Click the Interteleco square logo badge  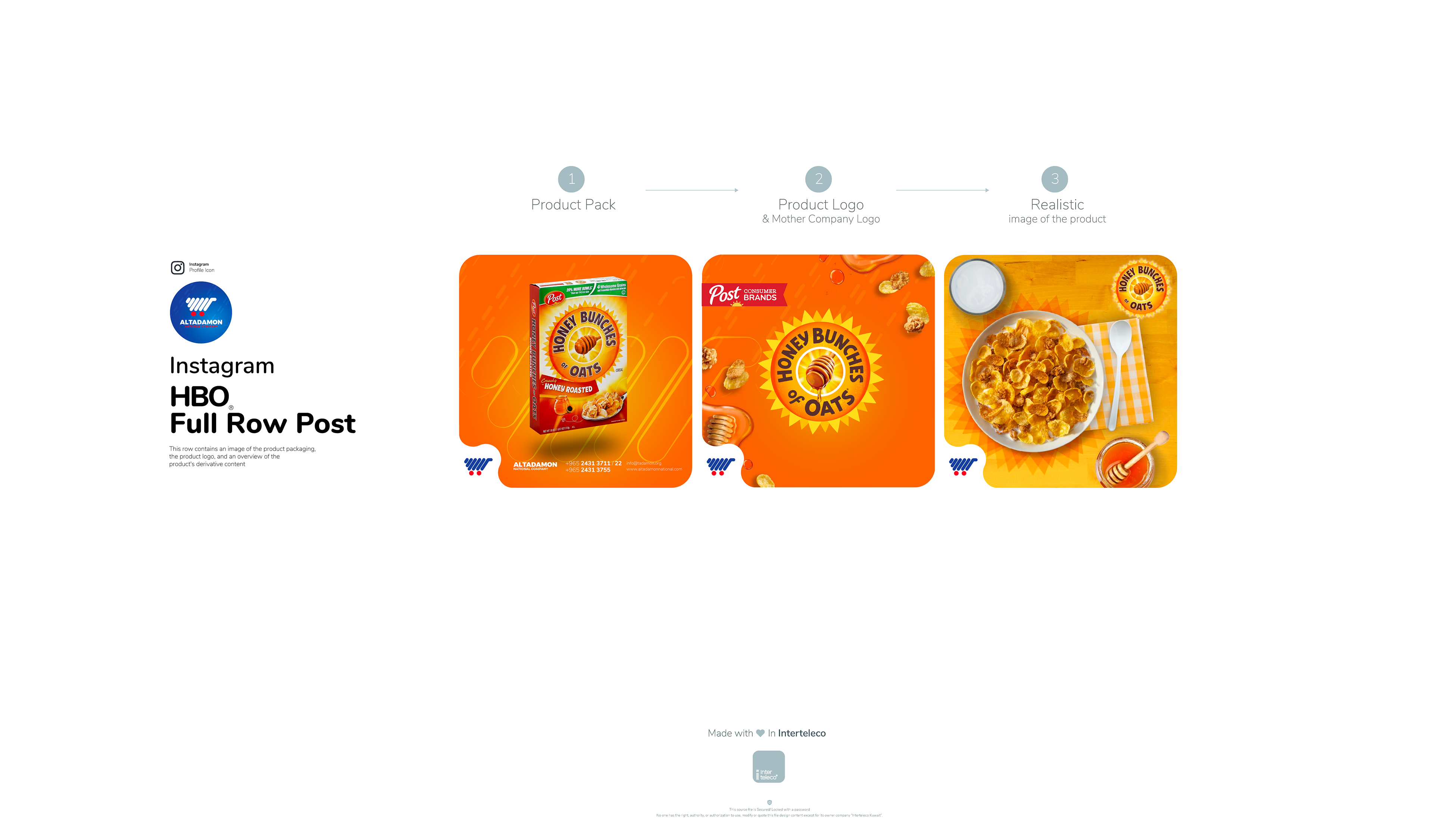(x=768, y=767)
